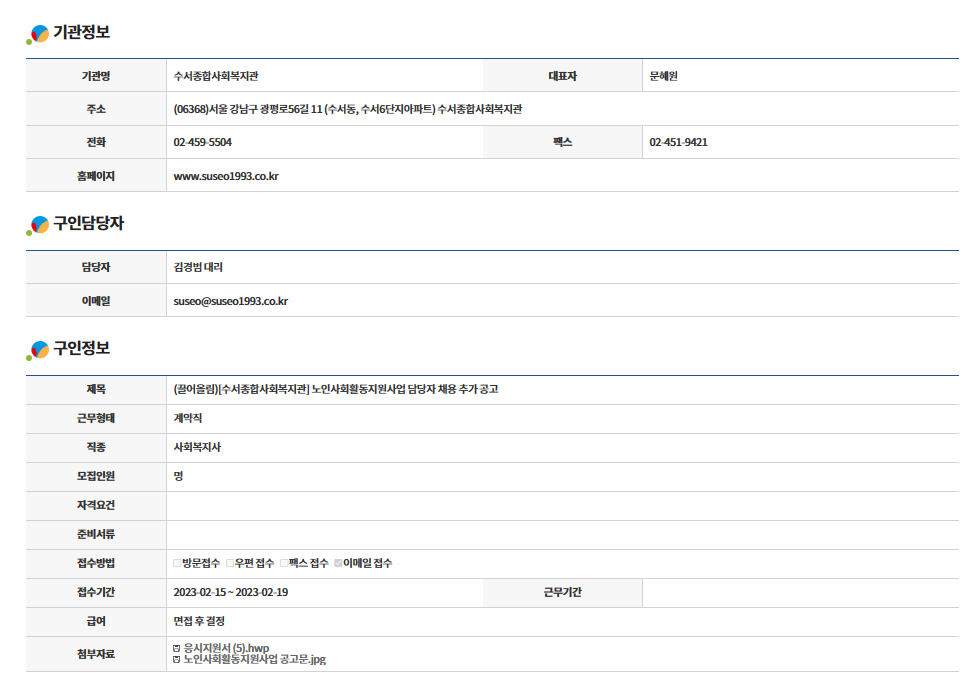The width and height of the screenshot is (971, 673).
Task: Check the 방문접수 checkbox
Action: [177, 563]
